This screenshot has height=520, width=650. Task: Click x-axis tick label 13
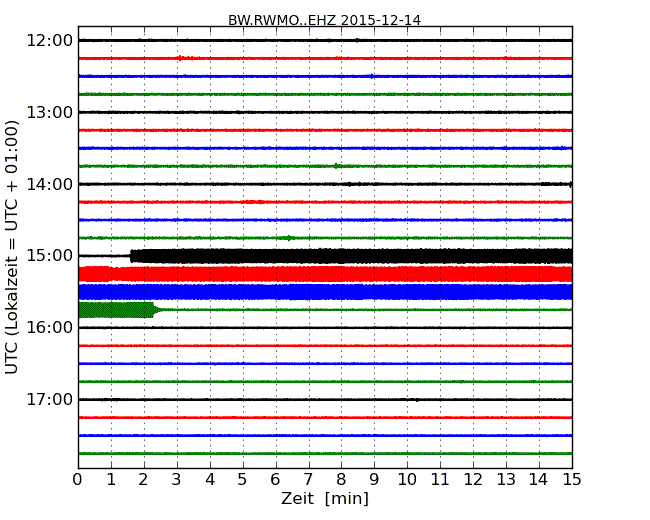(x=506, y=480)
